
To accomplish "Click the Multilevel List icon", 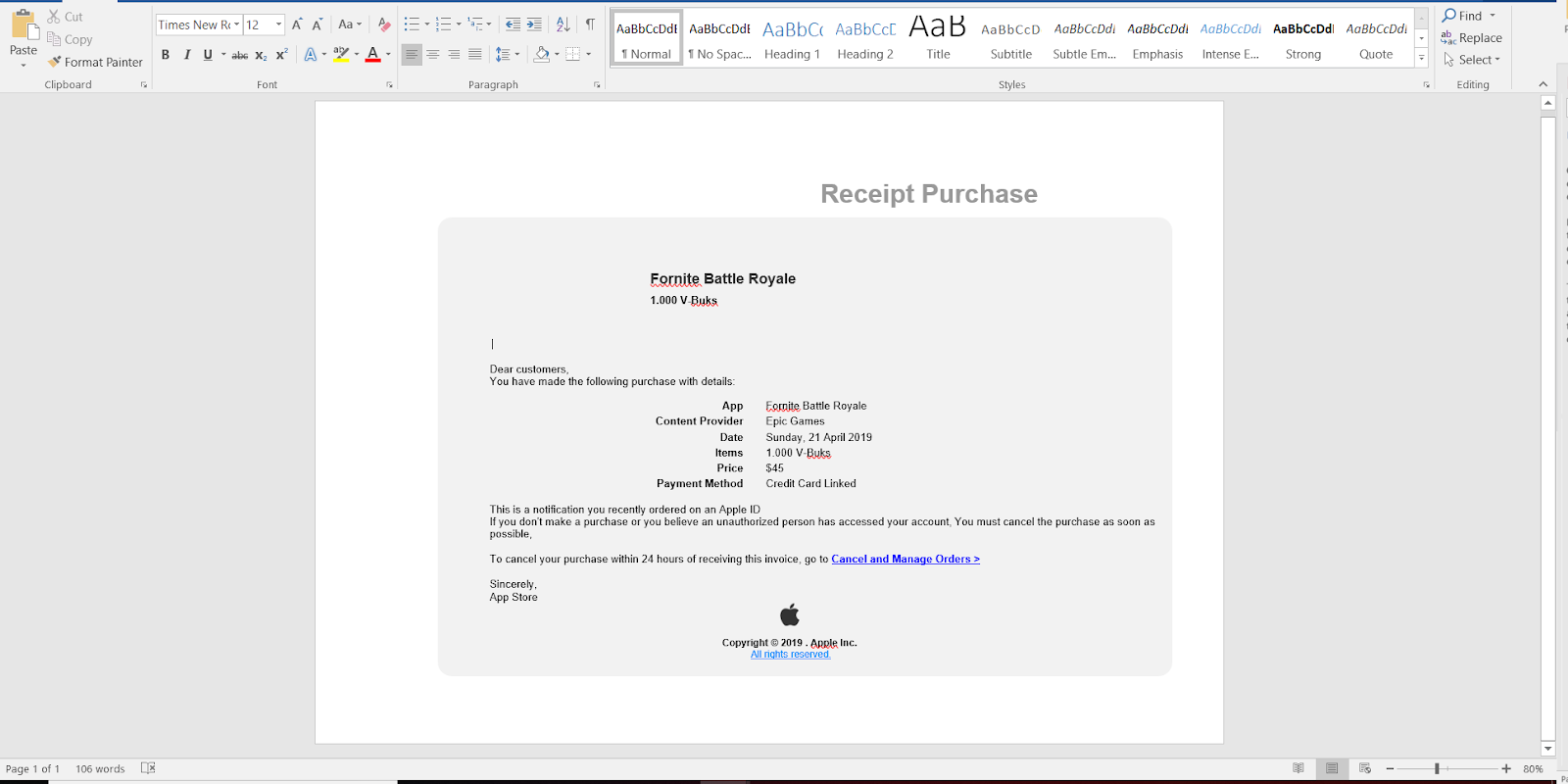I will 475,24.
